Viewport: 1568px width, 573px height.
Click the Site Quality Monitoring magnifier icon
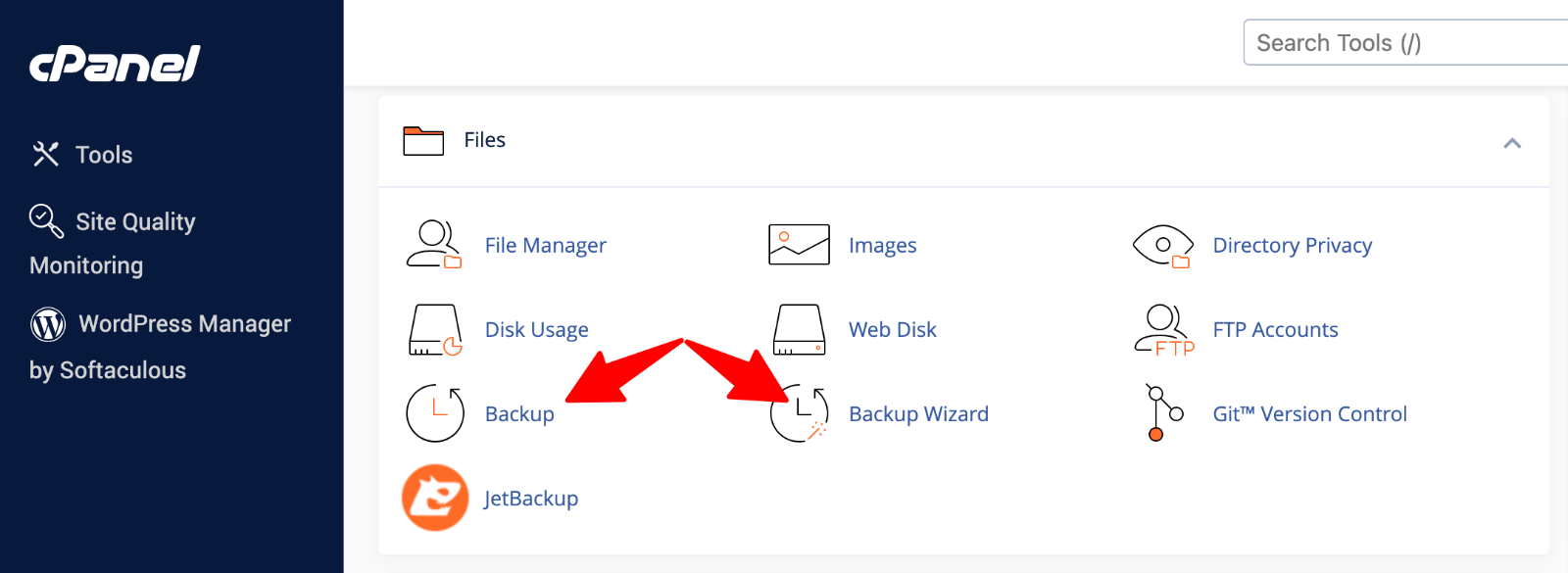pos(46,220)
